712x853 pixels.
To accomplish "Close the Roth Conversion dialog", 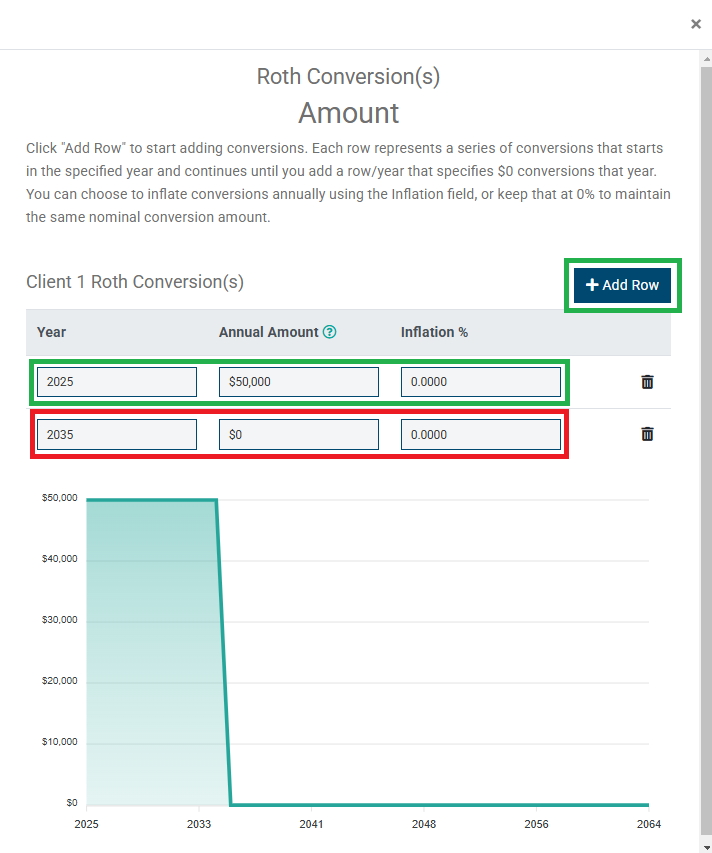I will tap(696, 24).
